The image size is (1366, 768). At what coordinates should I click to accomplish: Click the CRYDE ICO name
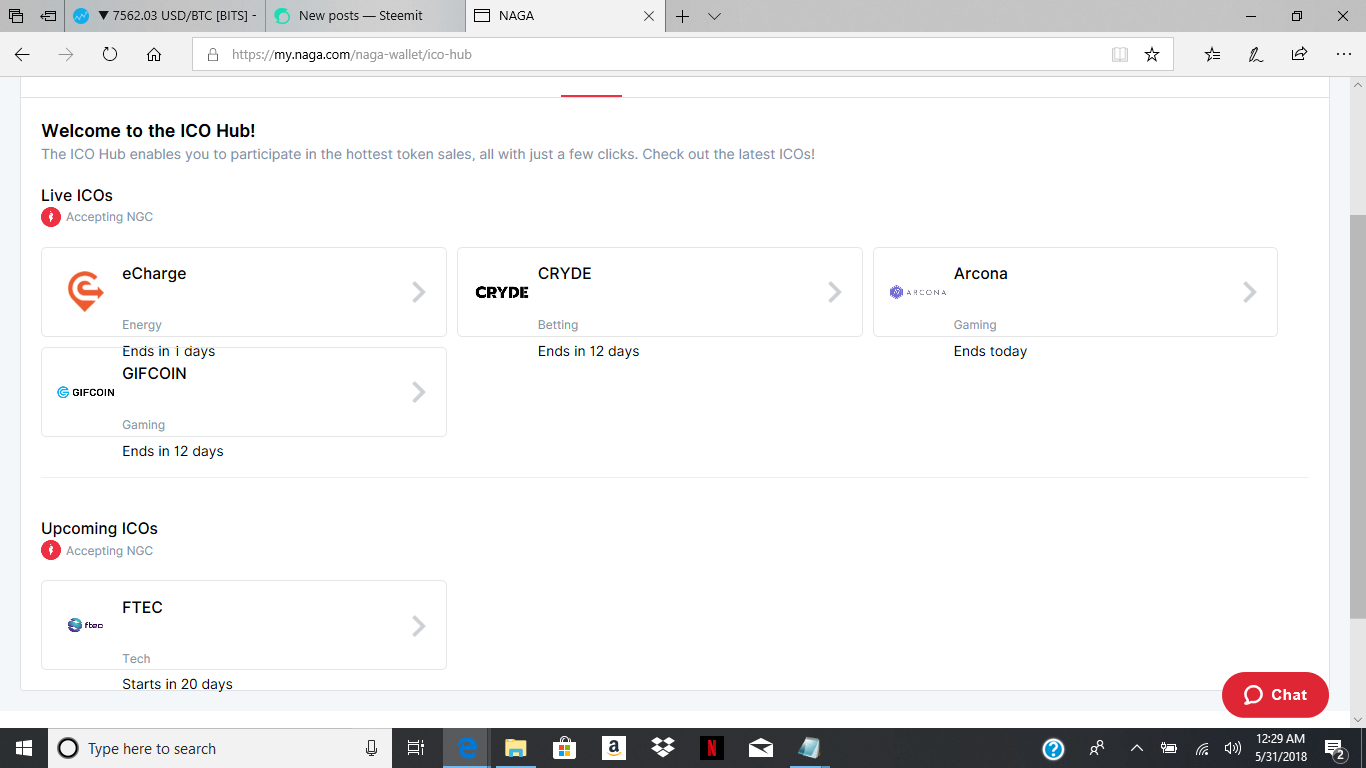pyautogui.click(x=565, y=273)
